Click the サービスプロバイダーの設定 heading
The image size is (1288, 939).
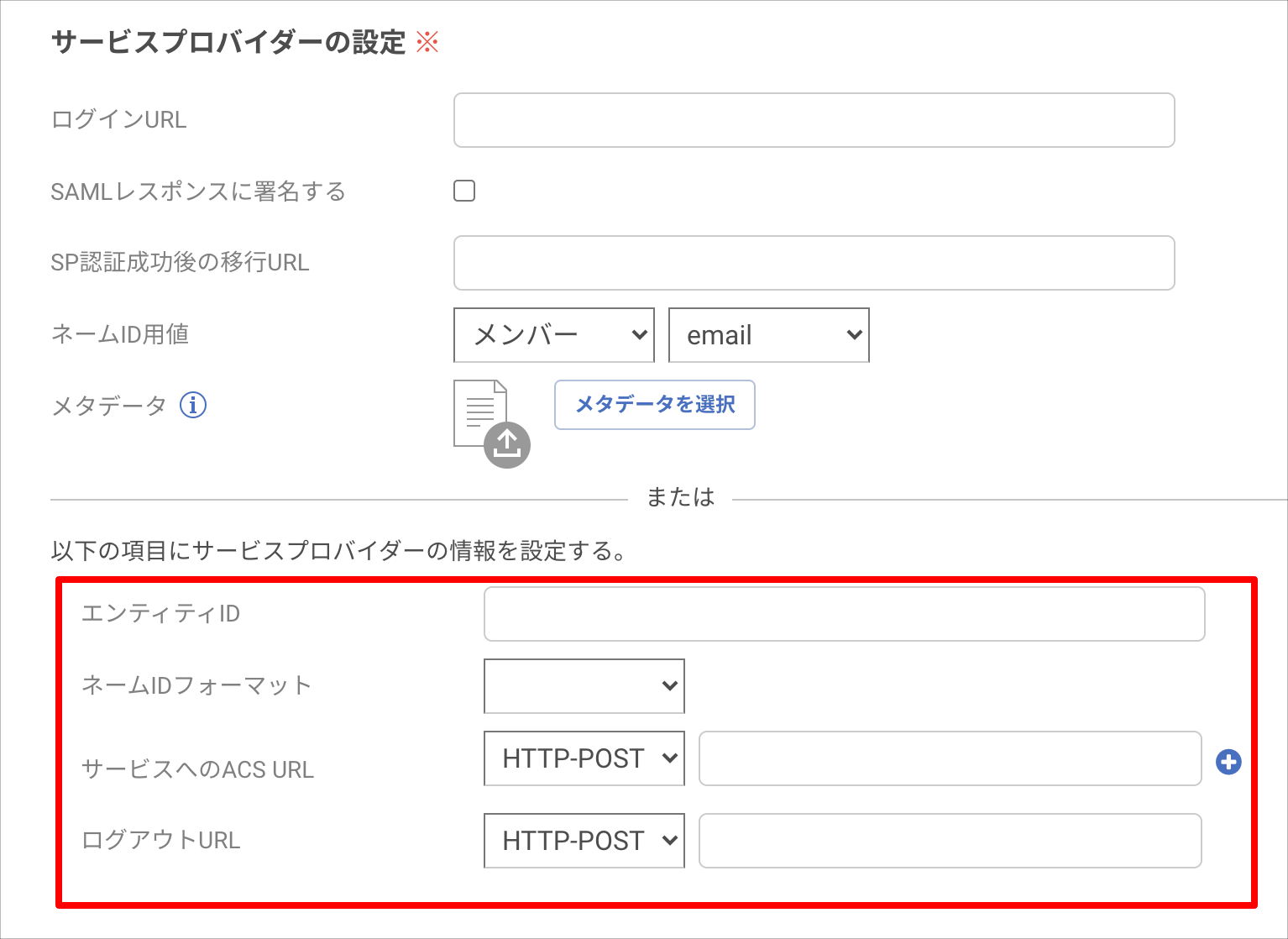[228, 42]
